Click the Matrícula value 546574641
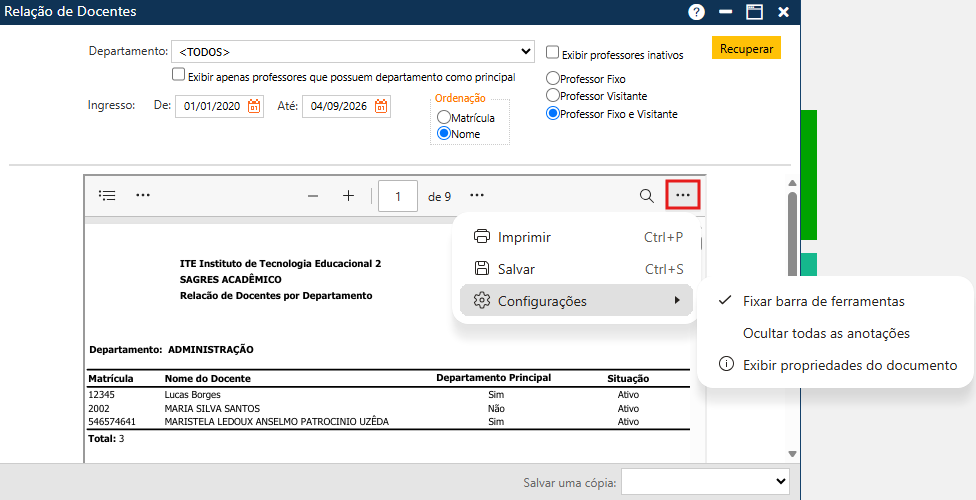Image resolution: width=976 pixels, height=500 pixels. click(x=112, y=422)
